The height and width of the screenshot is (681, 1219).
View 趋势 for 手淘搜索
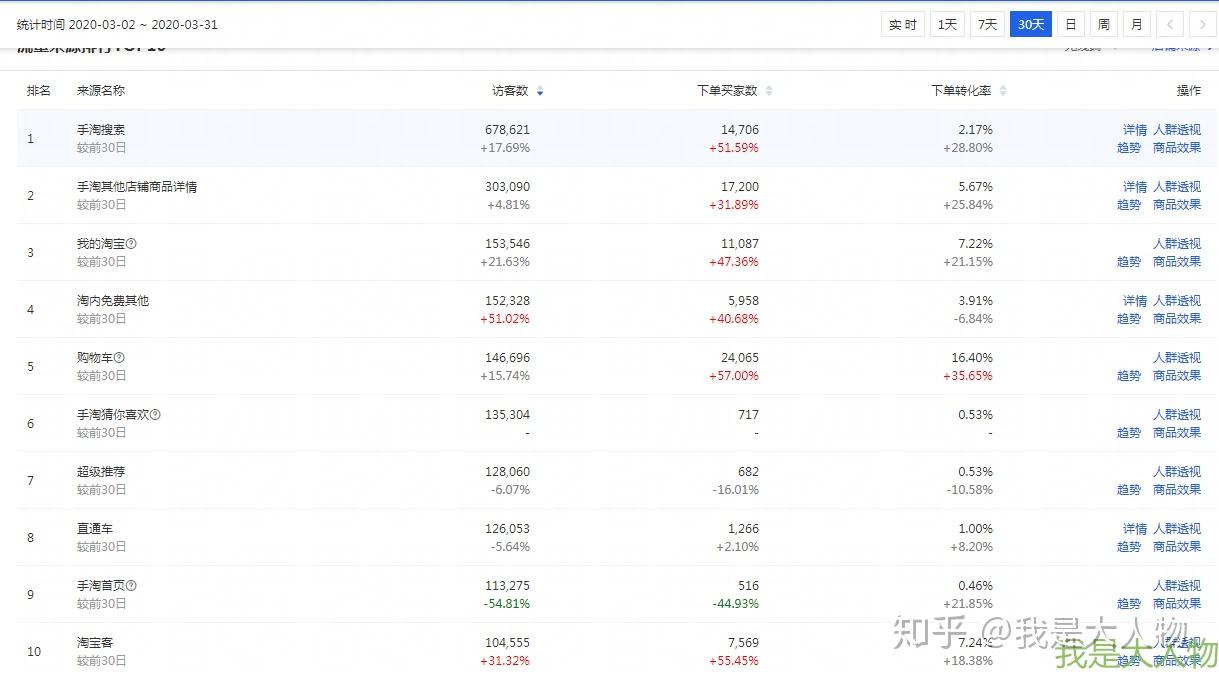tap(1129, 148)
